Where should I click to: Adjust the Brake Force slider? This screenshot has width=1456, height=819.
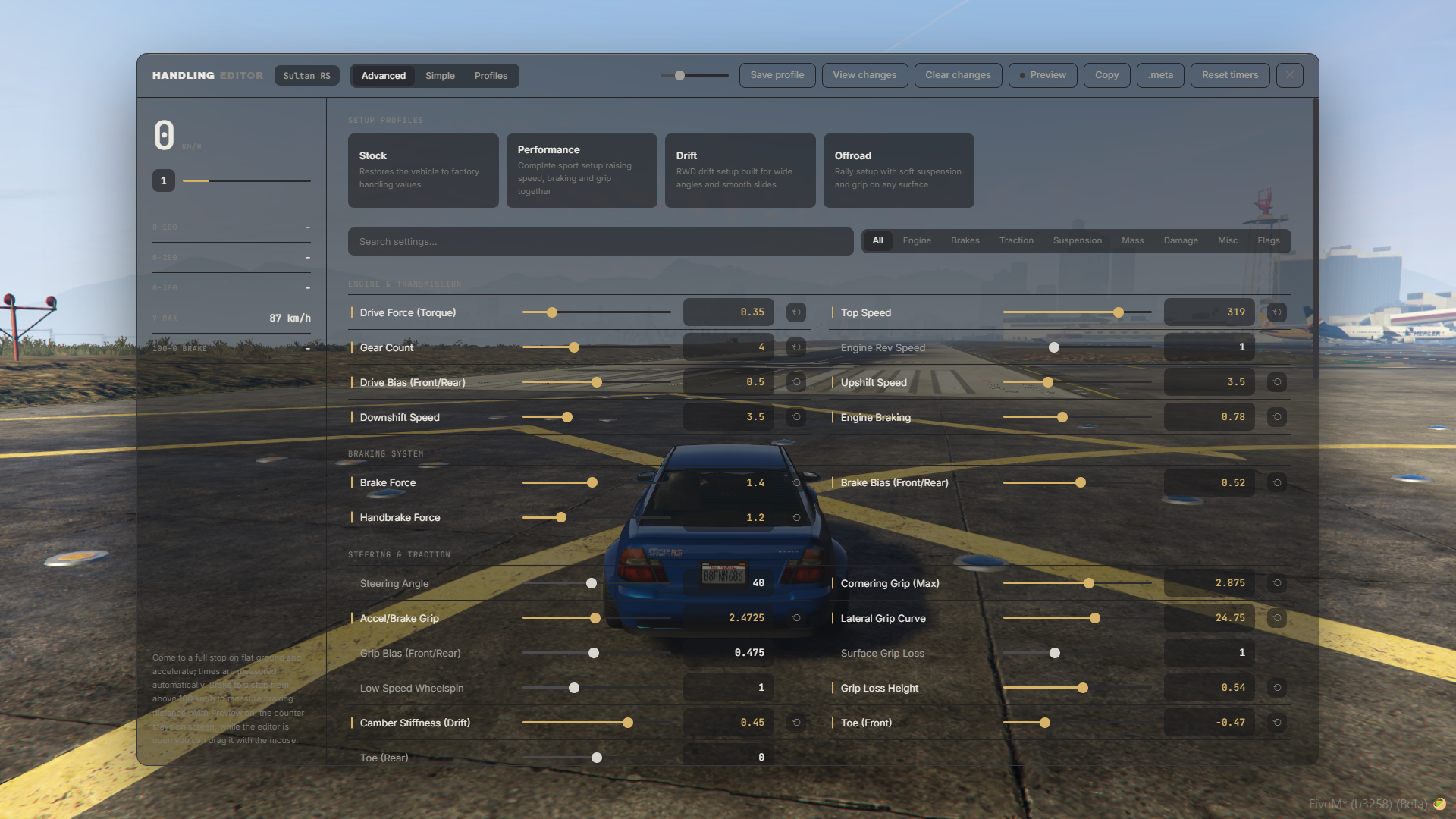click(596, 482)
